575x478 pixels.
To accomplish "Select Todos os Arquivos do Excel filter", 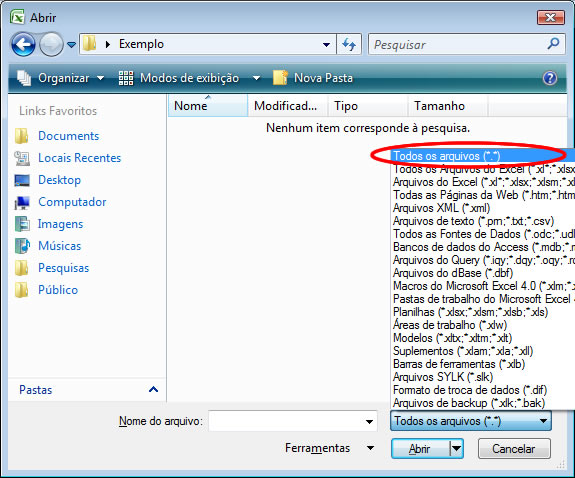I will [483, 169].
